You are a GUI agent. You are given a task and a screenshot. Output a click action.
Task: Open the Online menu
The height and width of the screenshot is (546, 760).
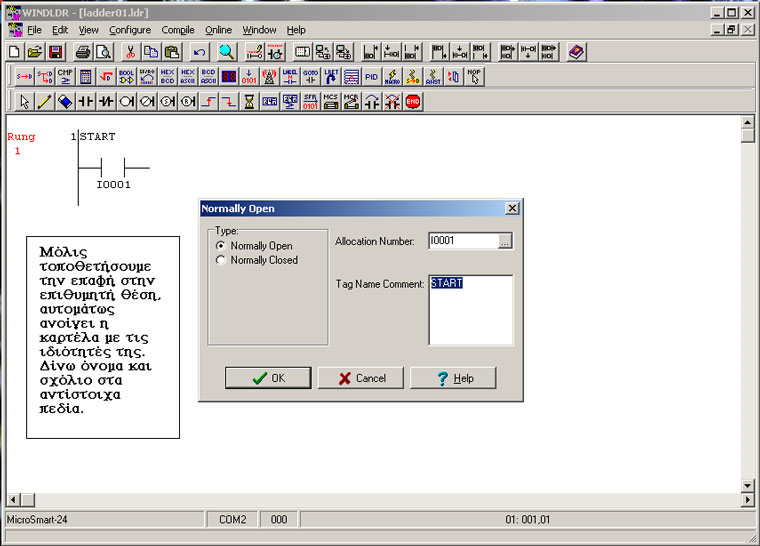click(x=218, y=30)
